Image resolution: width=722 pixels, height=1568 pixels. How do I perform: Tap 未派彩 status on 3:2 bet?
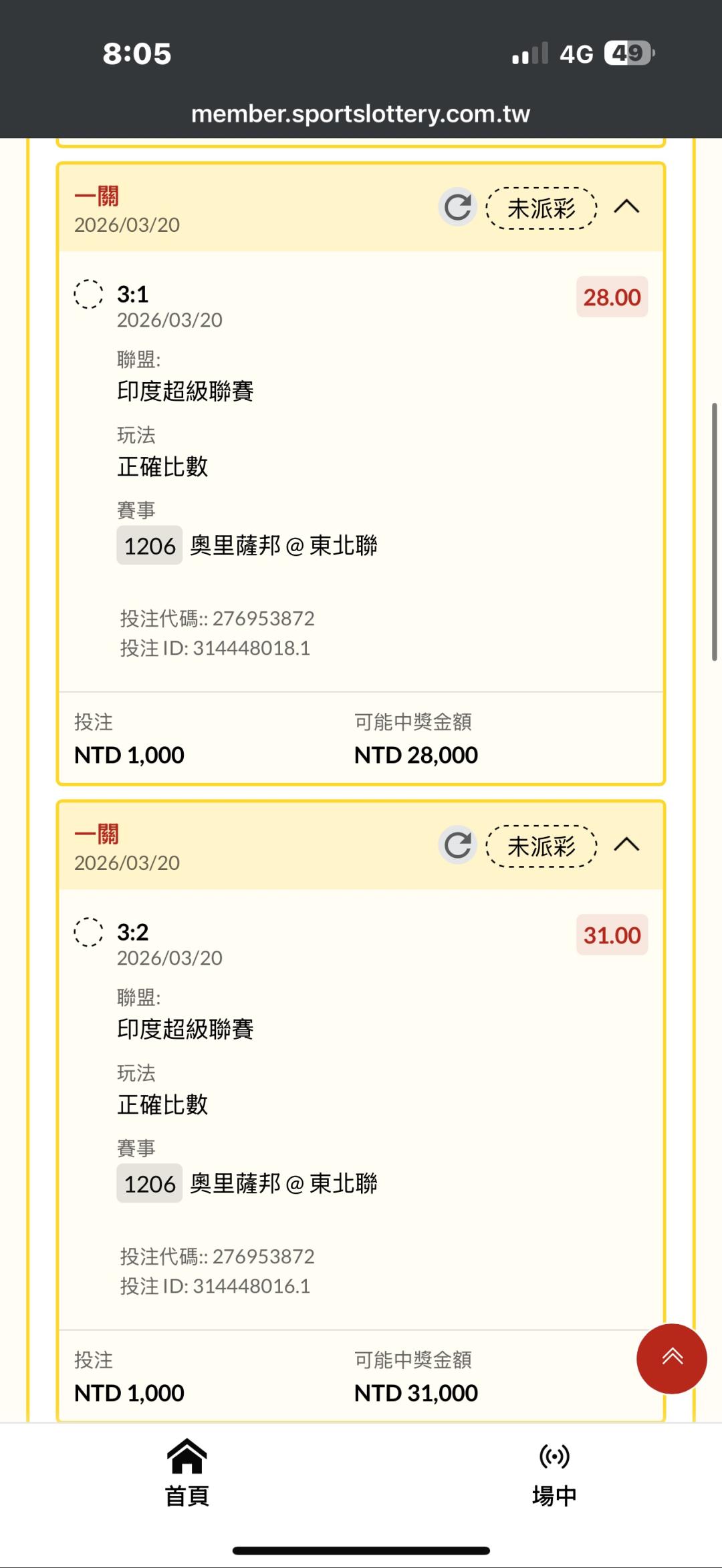point(541,846)
